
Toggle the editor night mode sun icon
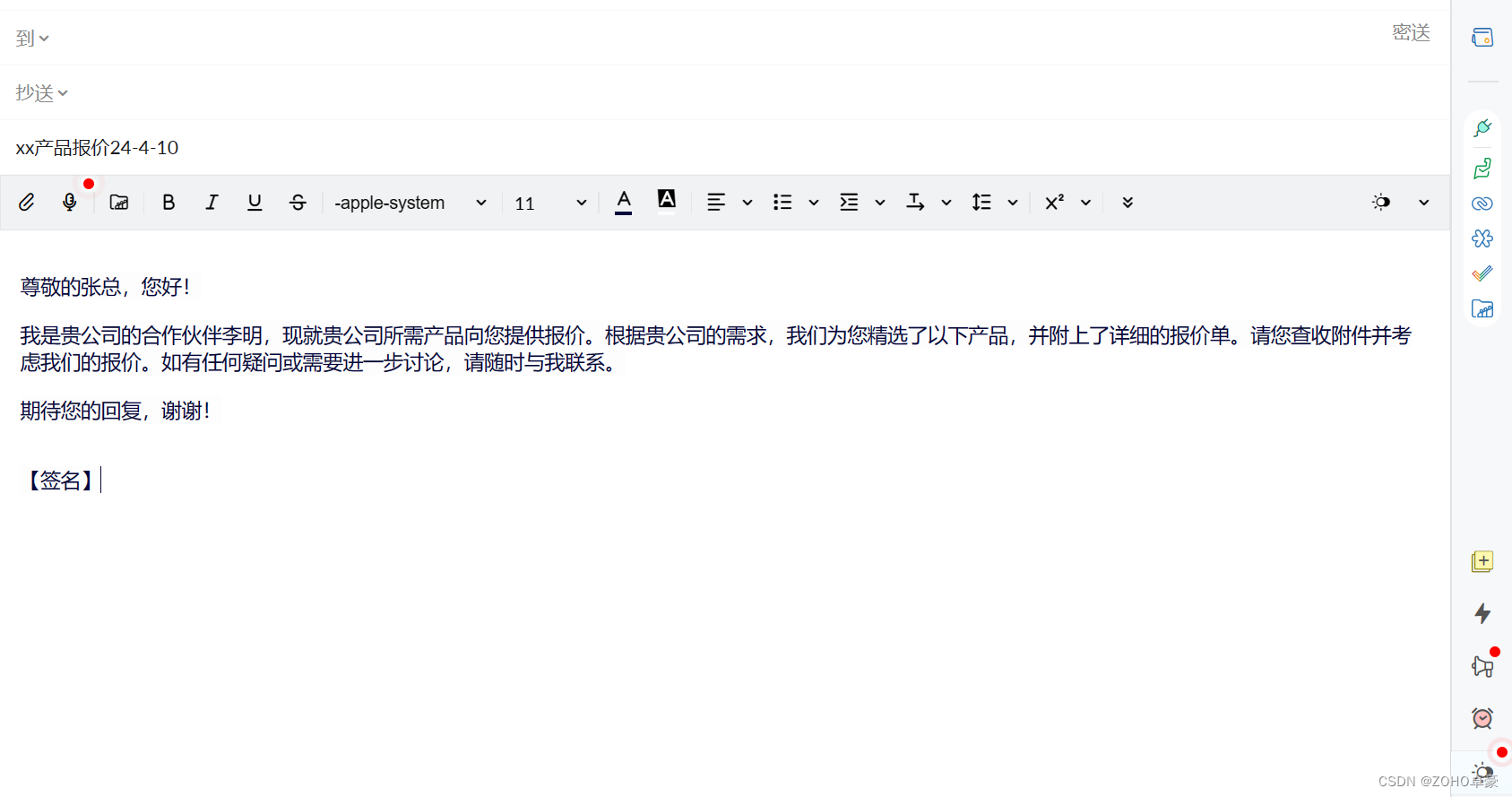tap(1381, 203)
